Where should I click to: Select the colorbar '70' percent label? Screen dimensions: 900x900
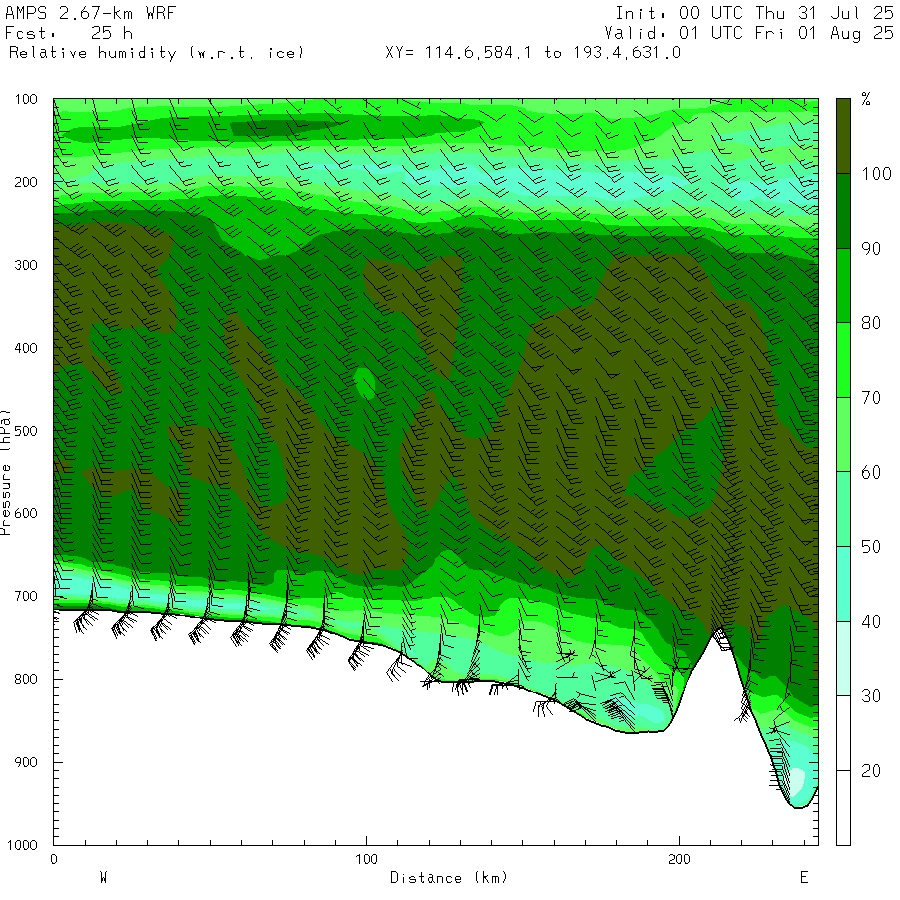[871, 398]
